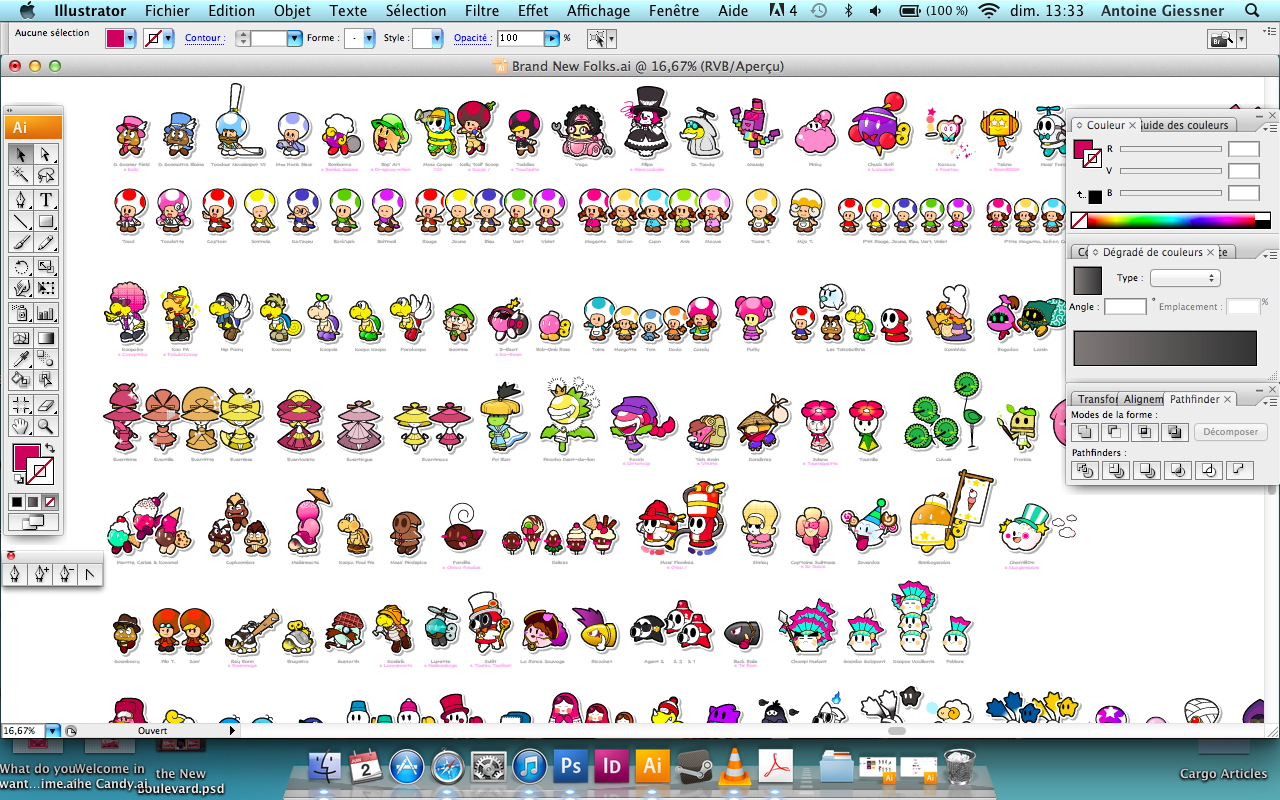Open Photoshop from the Dock
The width and height of the screenshot is (1280, 800).
click(x=571, y=766)
